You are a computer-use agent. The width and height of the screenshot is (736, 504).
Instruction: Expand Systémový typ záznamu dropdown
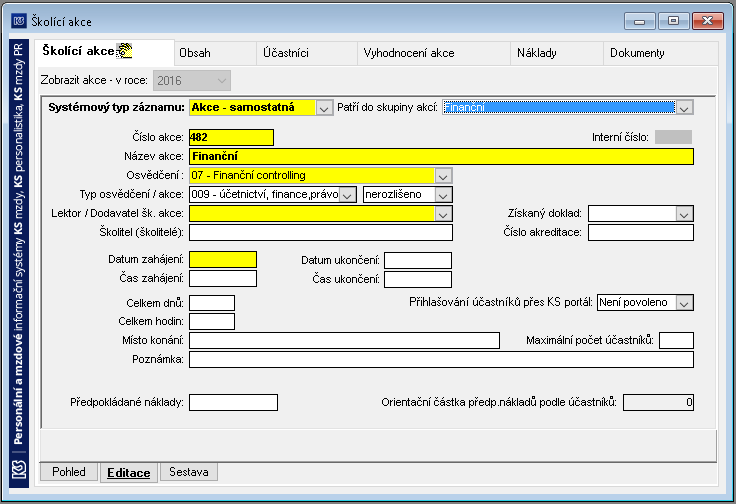pos(323,108)
